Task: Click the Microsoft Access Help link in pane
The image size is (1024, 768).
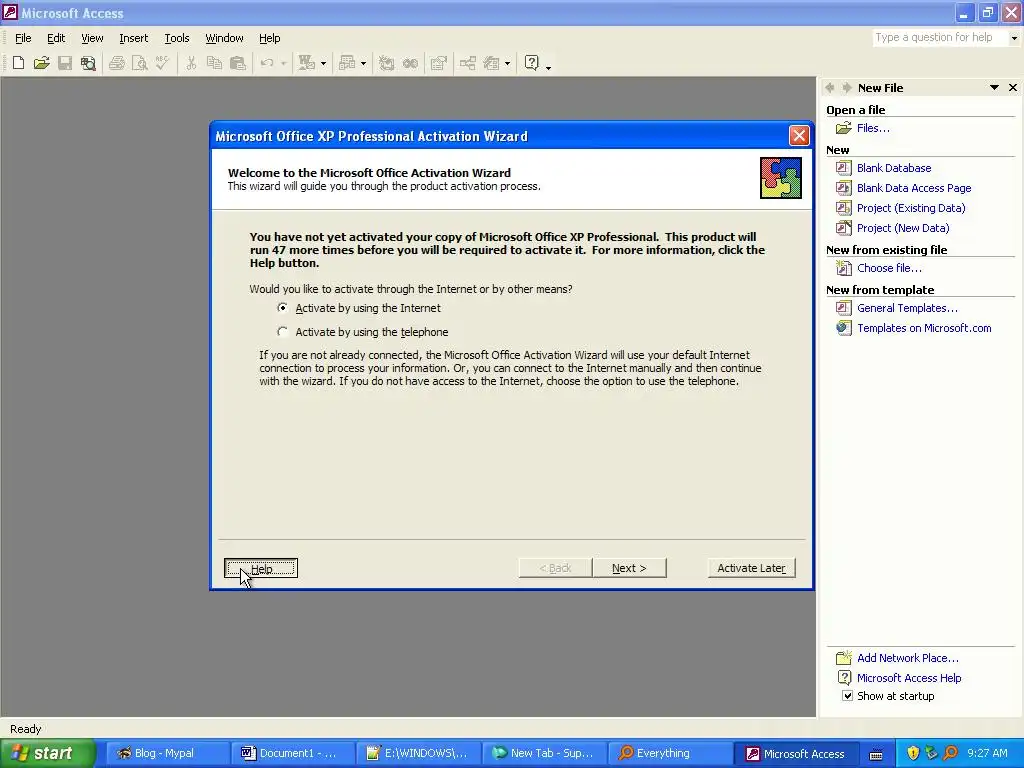Action: pyautogui.click(x=909, y=678)
